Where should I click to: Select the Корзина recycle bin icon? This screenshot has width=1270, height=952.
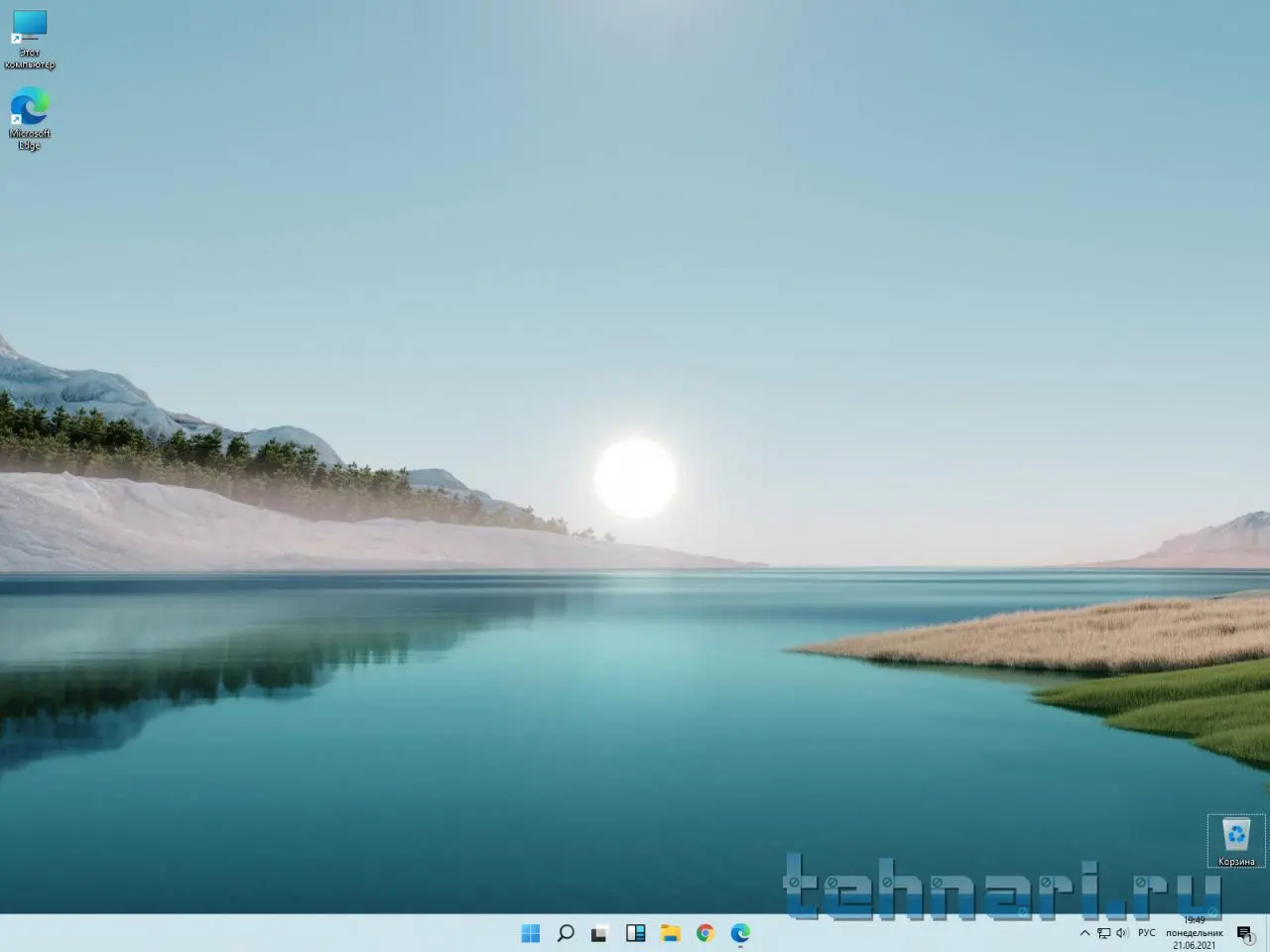1236,842
